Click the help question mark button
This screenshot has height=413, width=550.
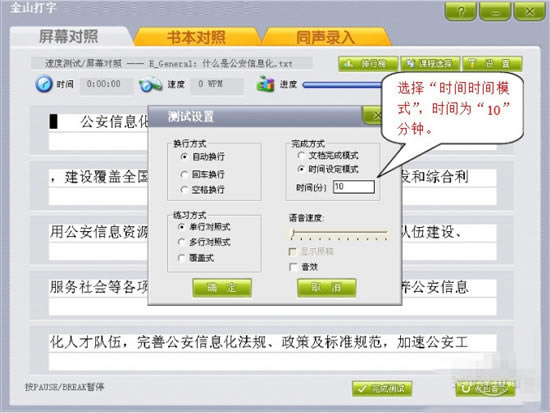pos(461,12)
